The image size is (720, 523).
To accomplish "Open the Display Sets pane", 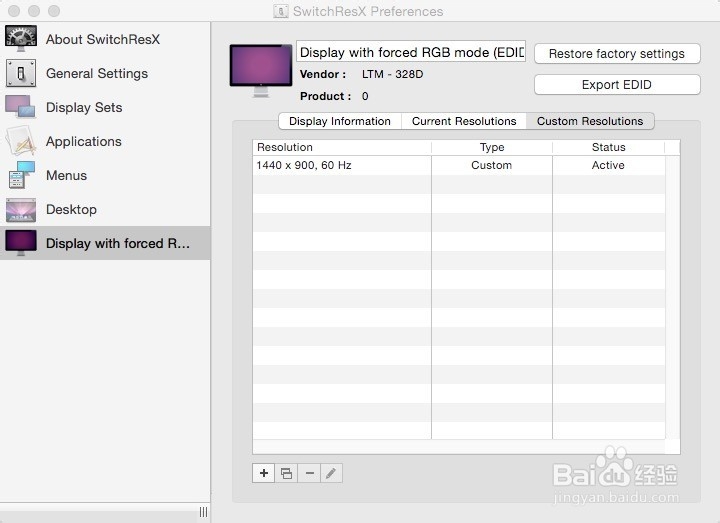I will coord(105,107).
